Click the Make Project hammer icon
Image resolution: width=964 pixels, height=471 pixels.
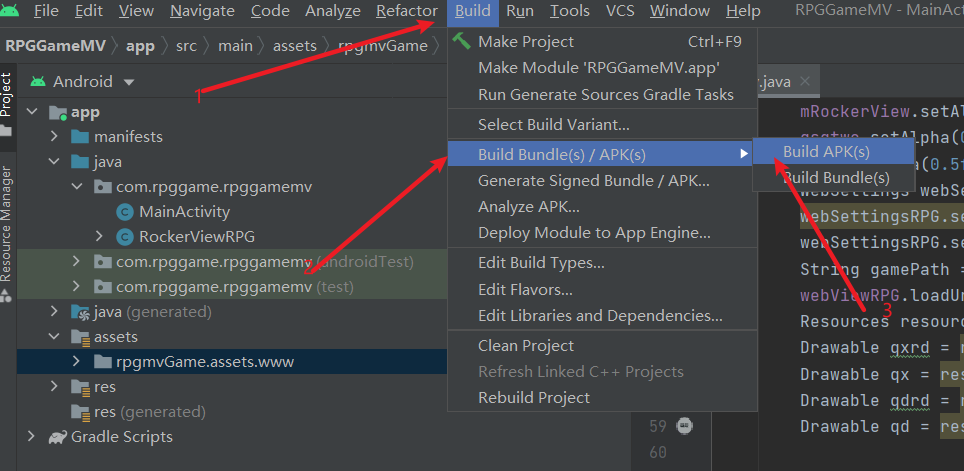point(461,41)
